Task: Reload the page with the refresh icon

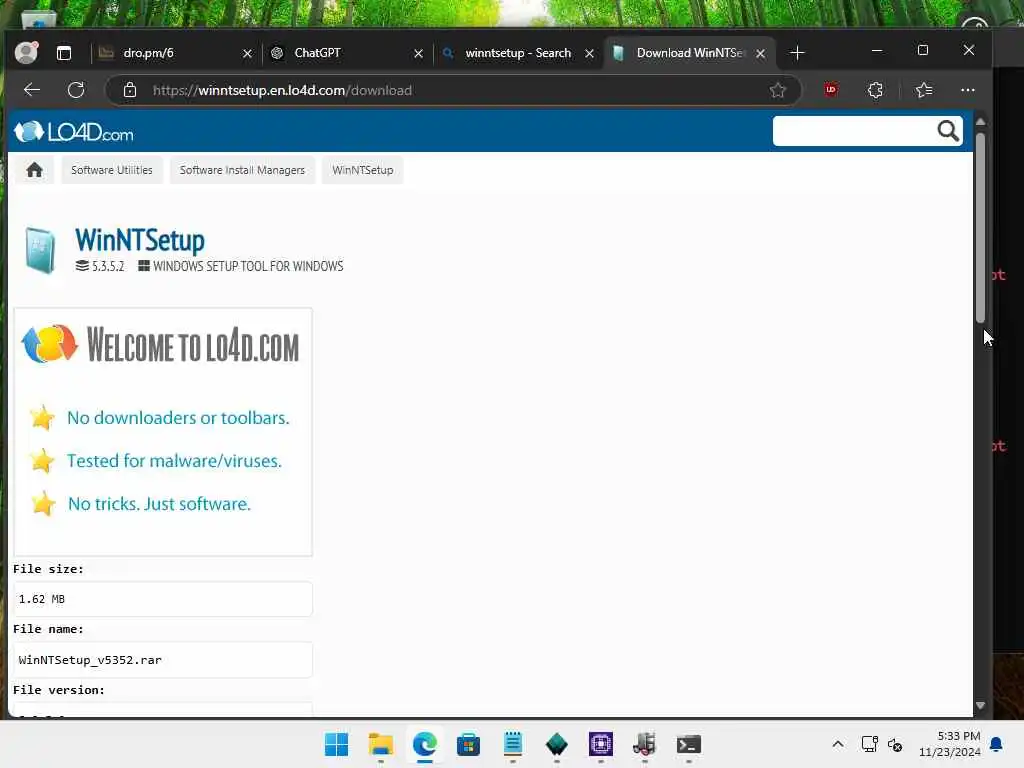Action: 76,90
